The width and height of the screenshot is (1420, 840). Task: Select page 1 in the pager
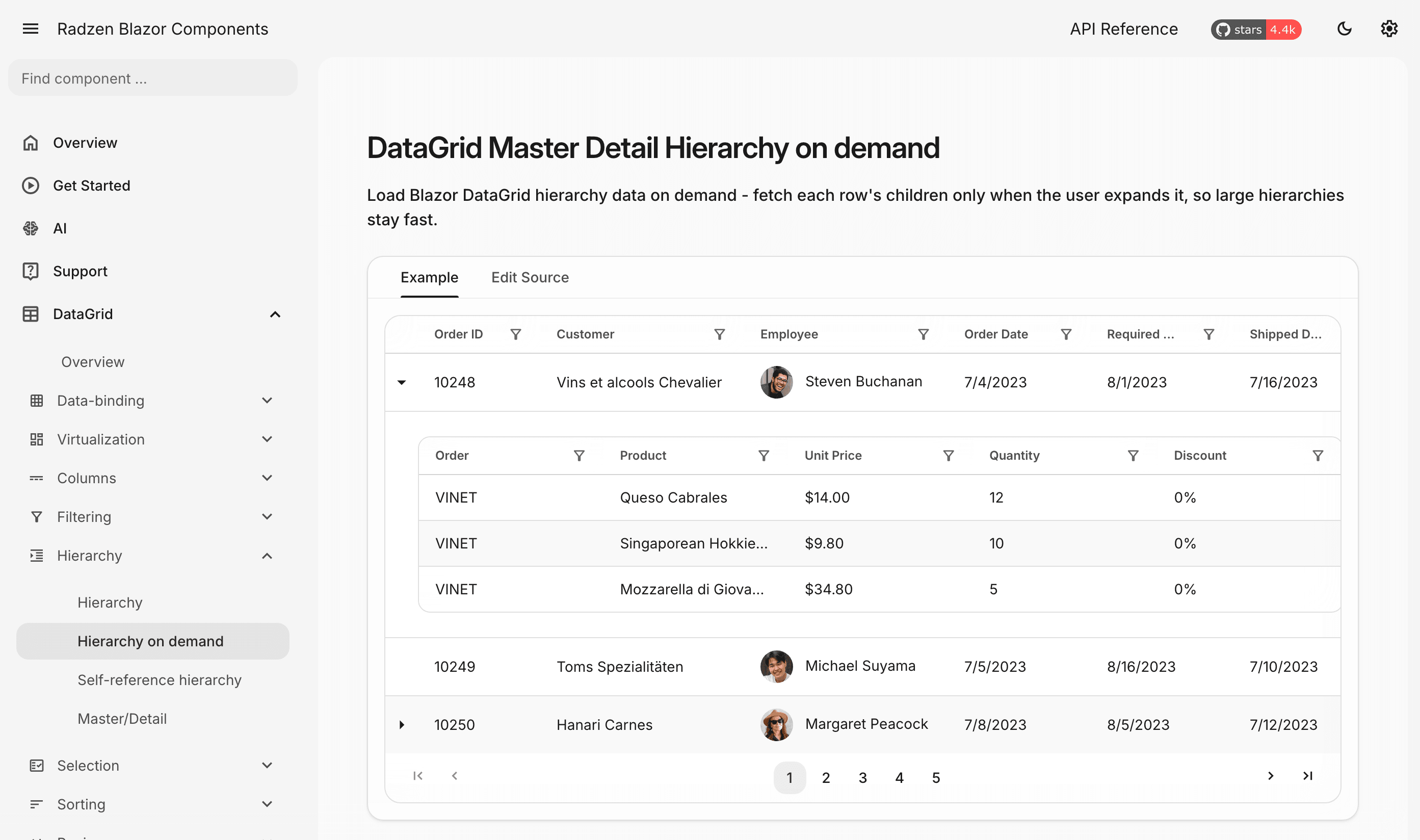pos(790,778)
